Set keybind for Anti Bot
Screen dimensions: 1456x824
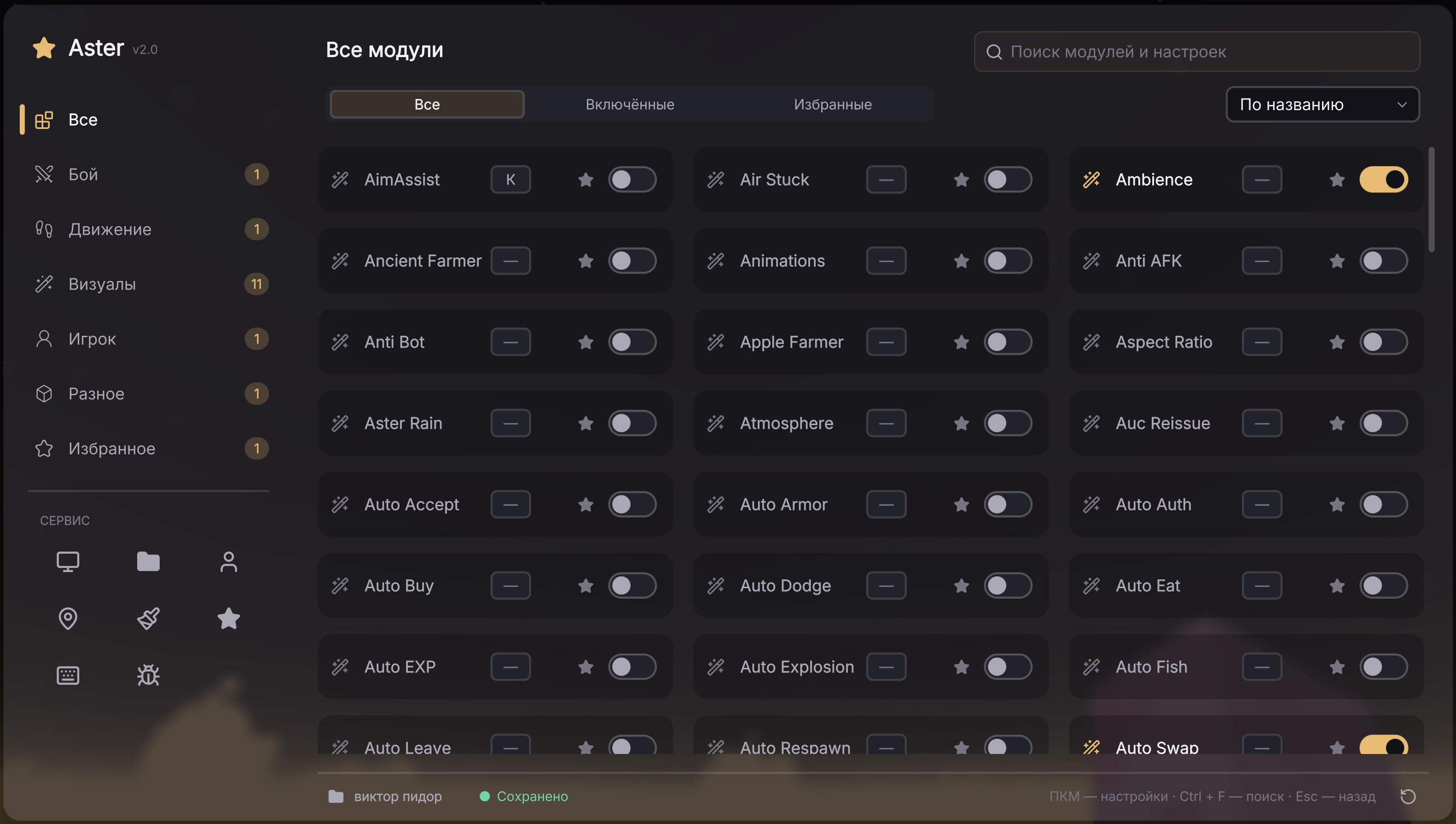510,342
